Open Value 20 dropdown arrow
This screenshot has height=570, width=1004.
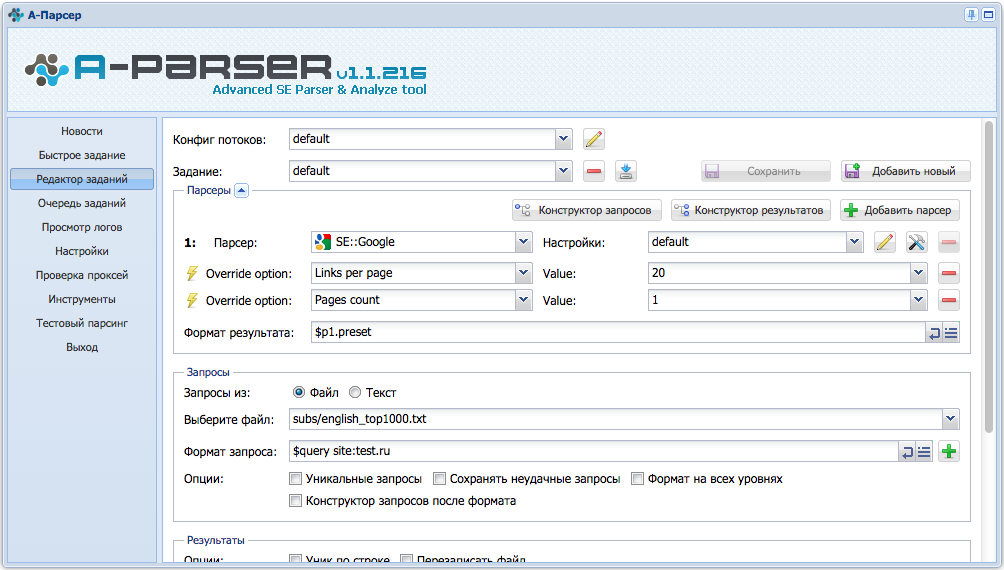pos(919,273)
